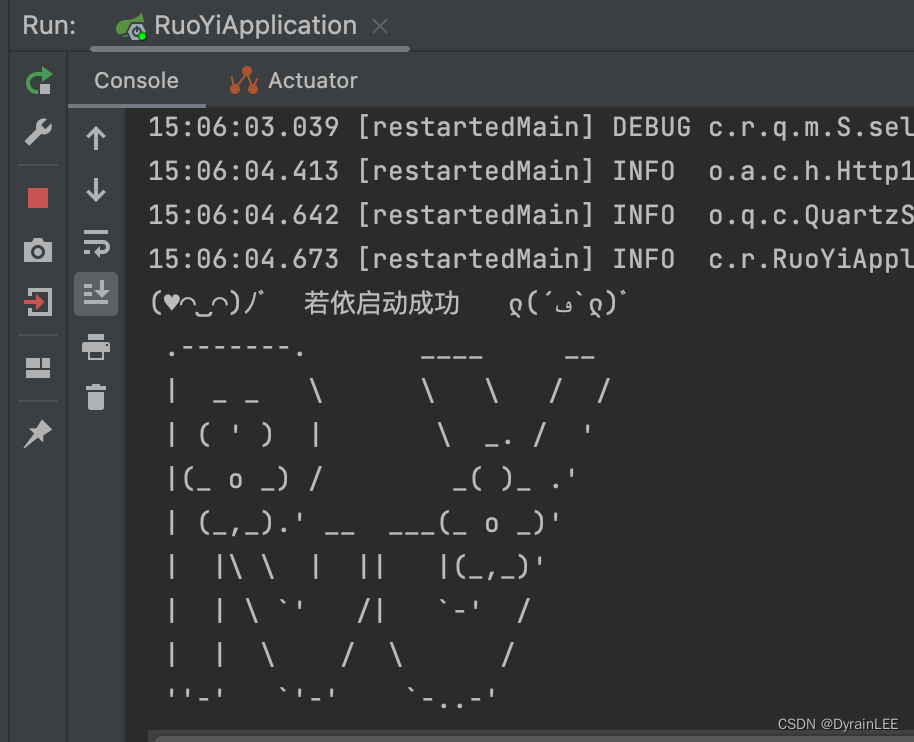Toggle soft-wrap in console output
The height and width of the screenshot is (742, 914).
click(96, 243)
